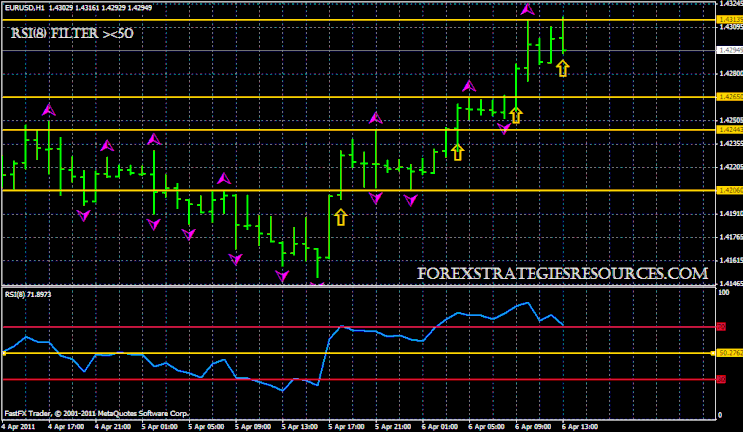Click the 6 Apr 05:00 time label

click(x=487, y=427)
